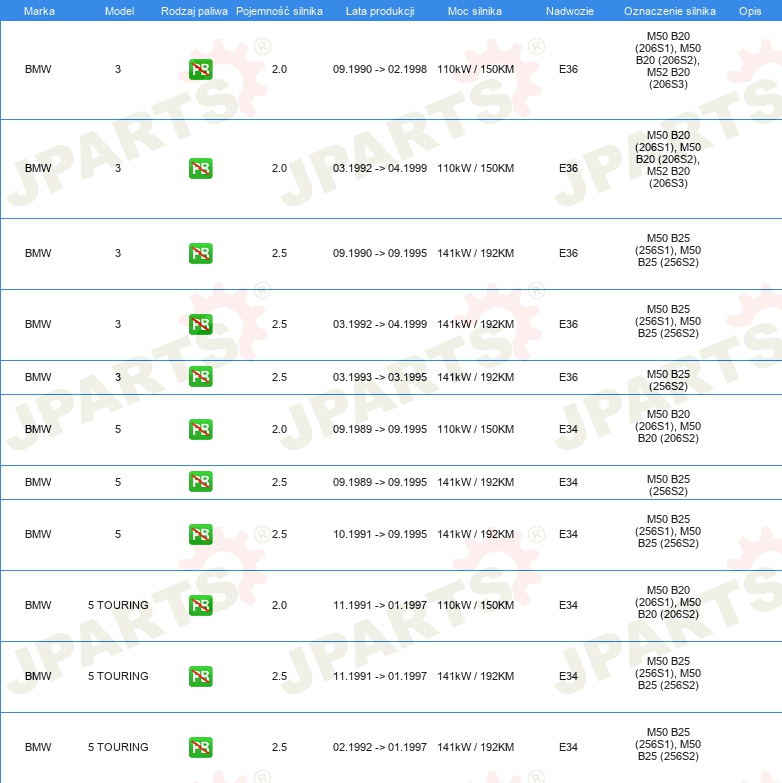Click the Moc silnika column header

point(474,11)
